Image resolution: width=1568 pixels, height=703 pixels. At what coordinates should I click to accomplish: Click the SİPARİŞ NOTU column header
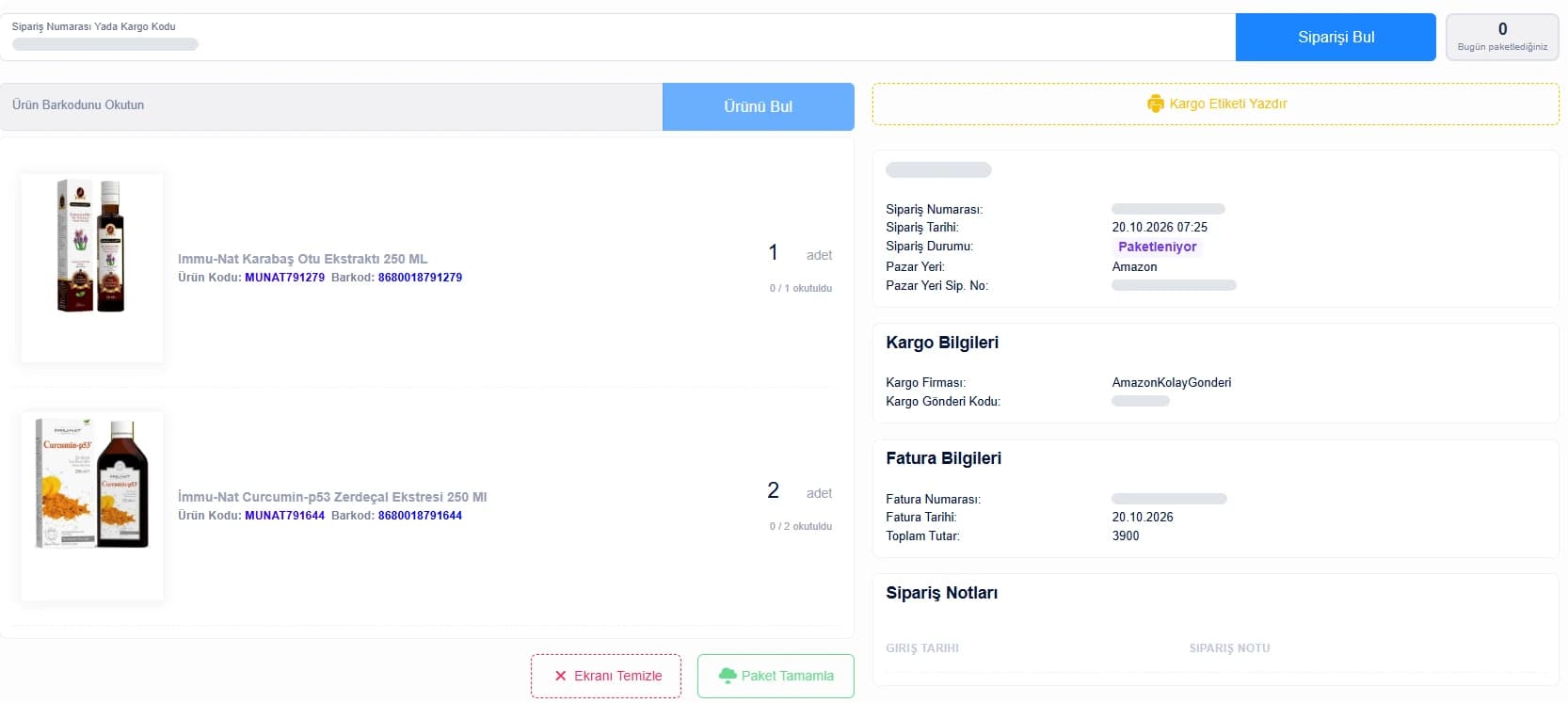tap(1229, 648)
